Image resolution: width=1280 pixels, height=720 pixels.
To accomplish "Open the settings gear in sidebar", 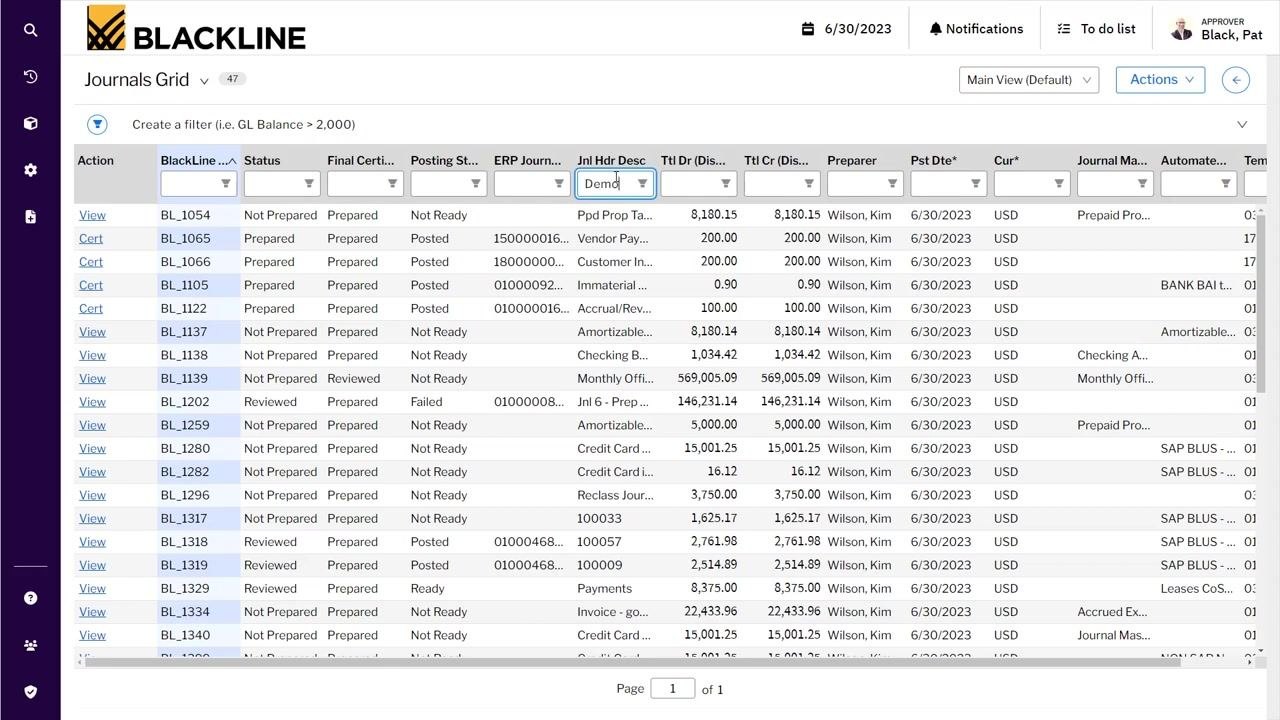I will click(x=30, y=170).
